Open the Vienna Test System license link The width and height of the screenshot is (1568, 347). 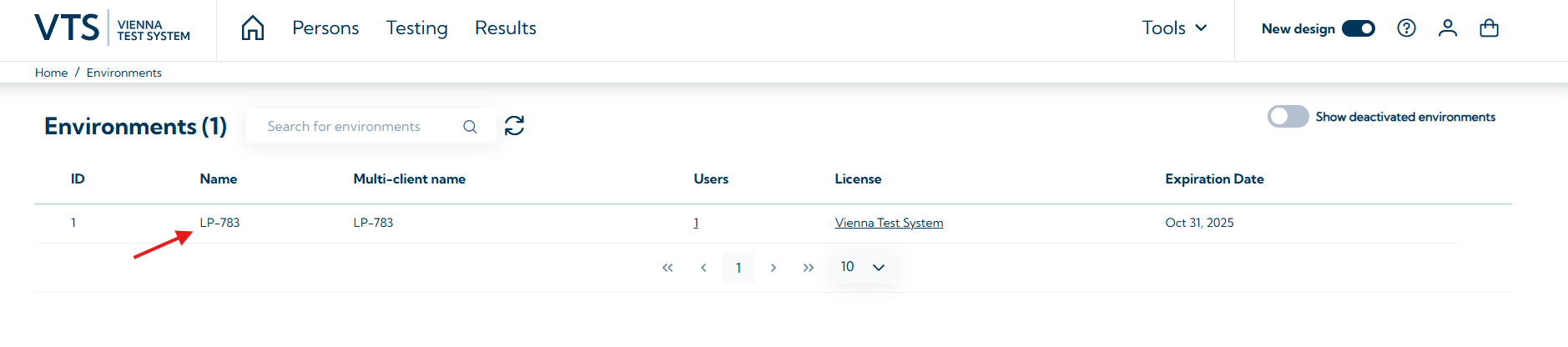(x=889, y=223)
